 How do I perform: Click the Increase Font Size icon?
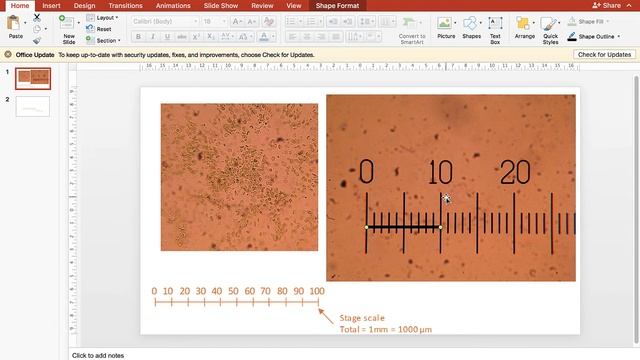coord(237,21)
